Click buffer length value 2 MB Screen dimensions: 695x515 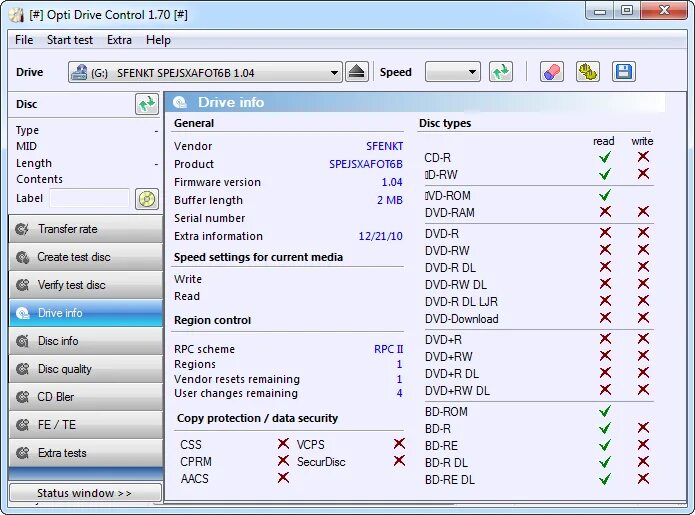coord(390,200)
